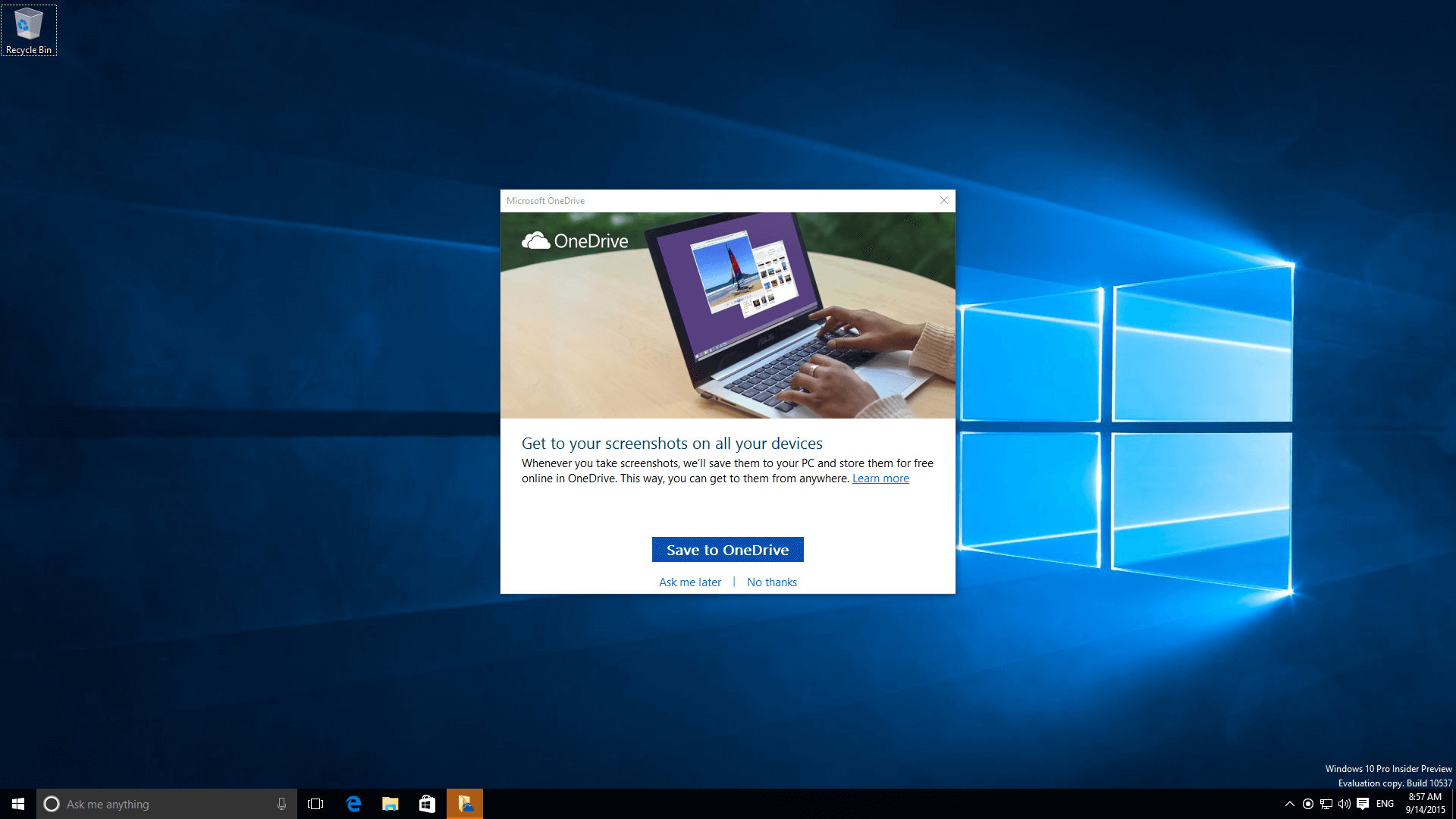Click the Cortana circle icon
The height and width of the screenshot is (819, 1456).
click(x=52, y=804)
